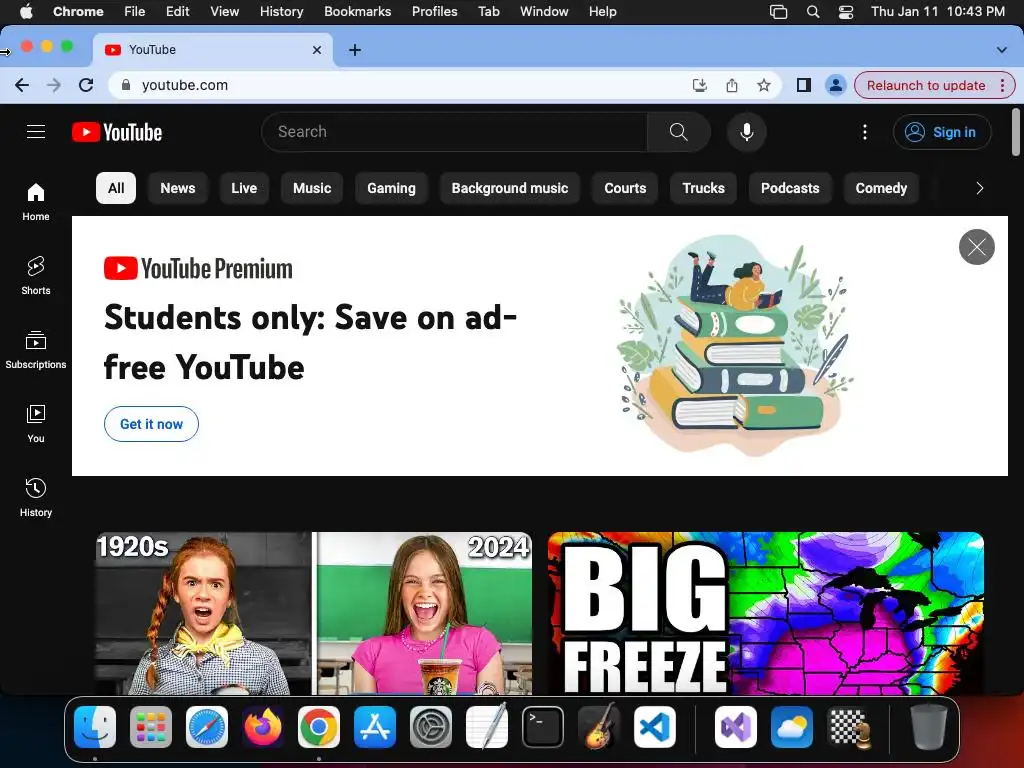
Task: Open the View menu
Action: pos(224,11)
